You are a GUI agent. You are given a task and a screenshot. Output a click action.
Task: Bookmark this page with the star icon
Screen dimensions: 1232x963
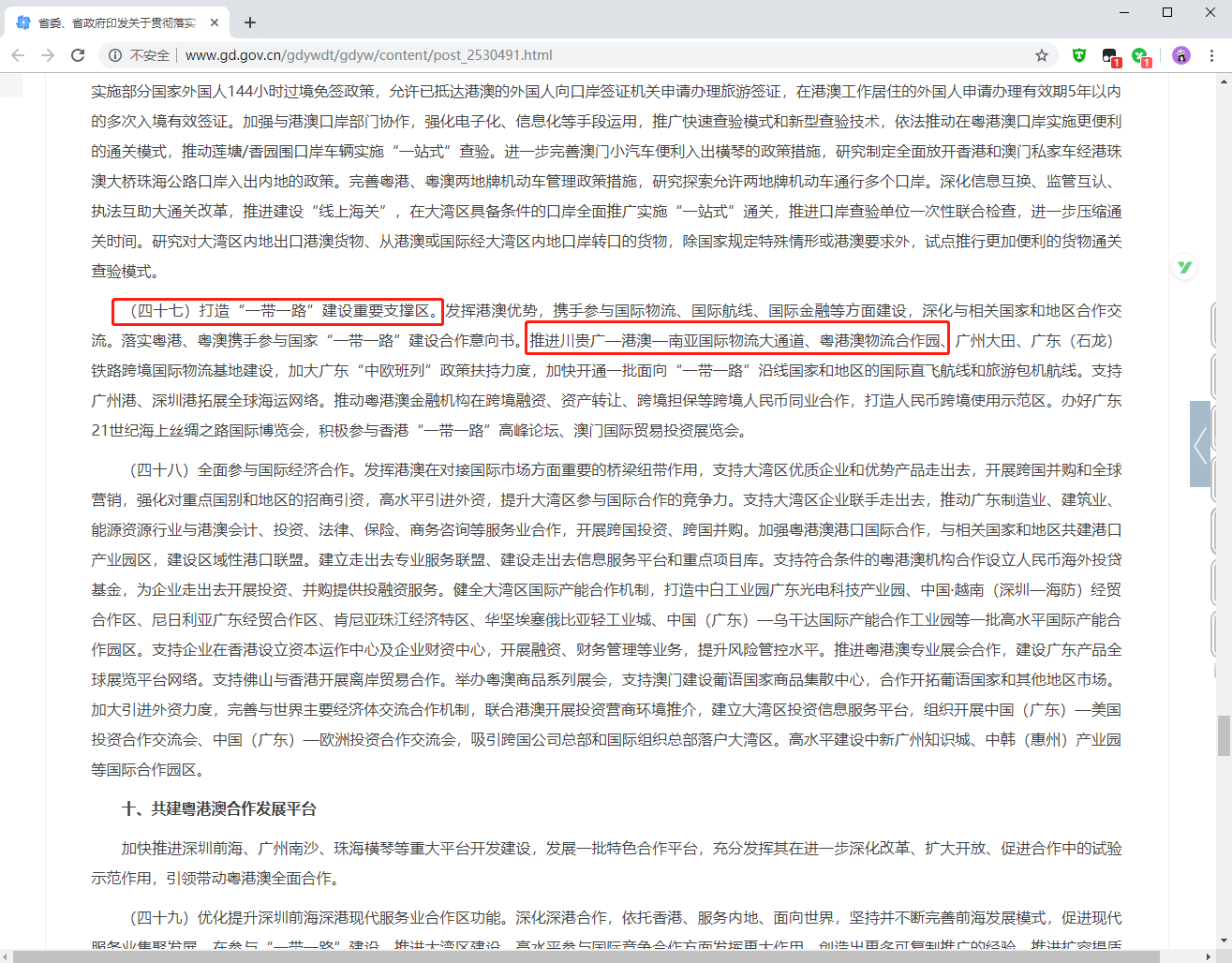(x=1042, y=55)
